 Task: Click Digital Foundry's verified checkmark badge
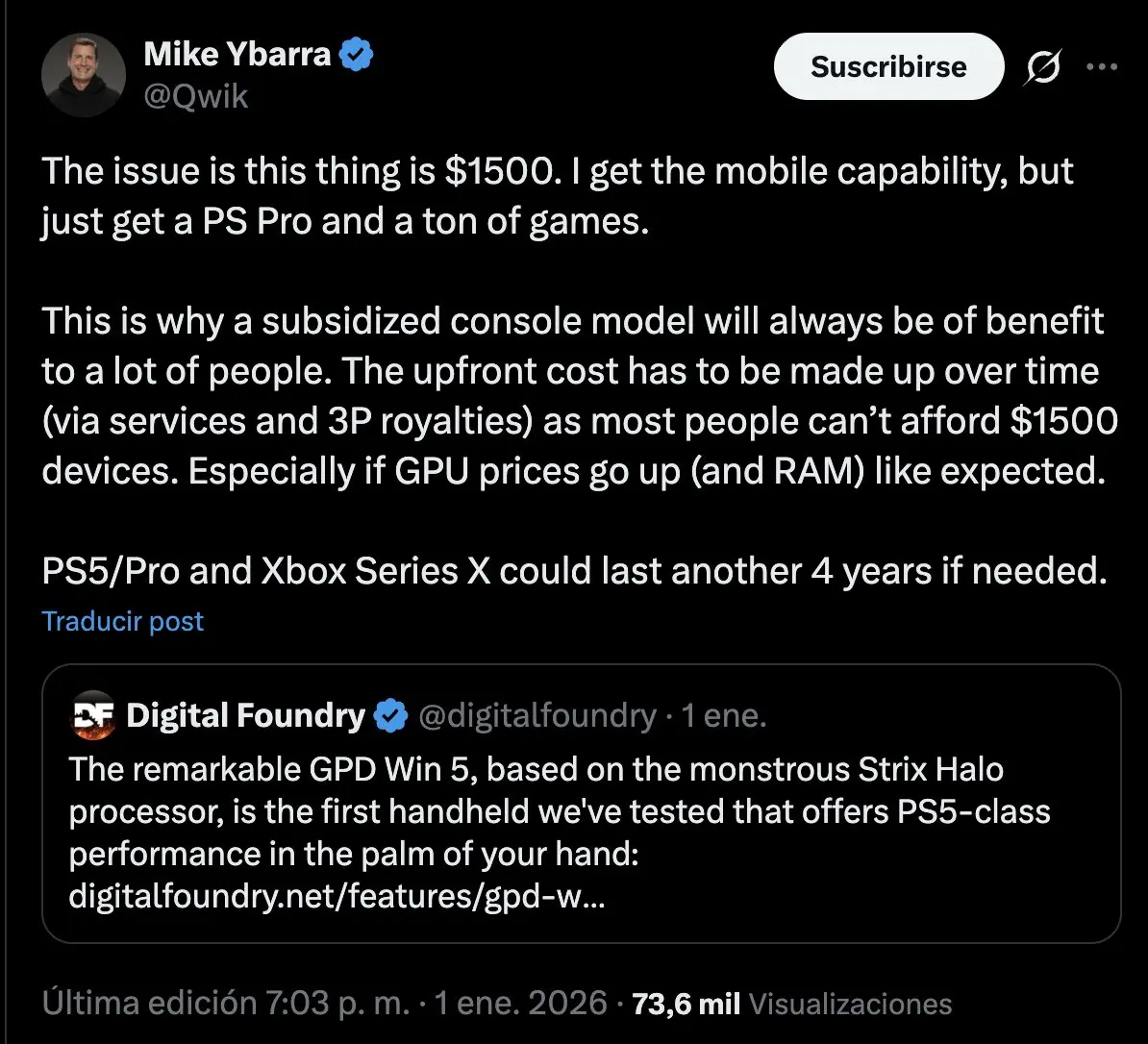[388, 716]
